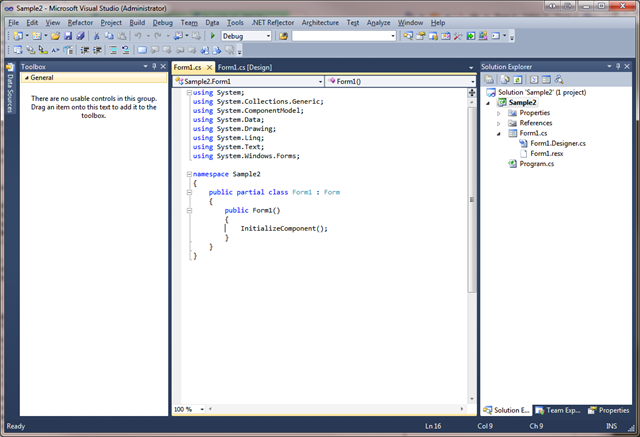640x437 pixels.
Task: Open the Data Sources side tab
Action: [10, 88]
